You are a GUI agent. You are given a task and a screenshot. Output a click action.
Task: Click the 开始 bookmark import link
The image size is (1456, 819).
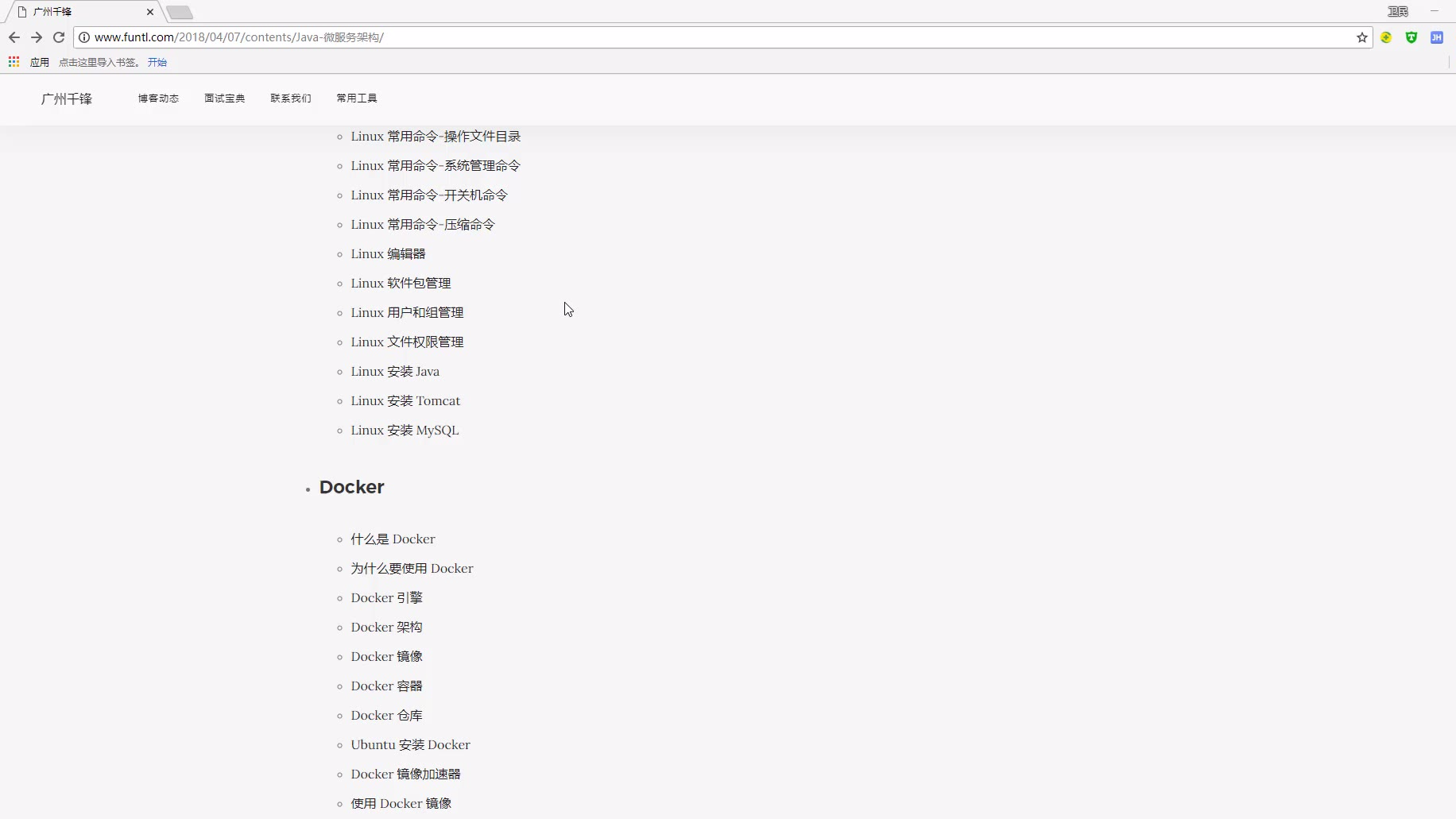[157, 62]
